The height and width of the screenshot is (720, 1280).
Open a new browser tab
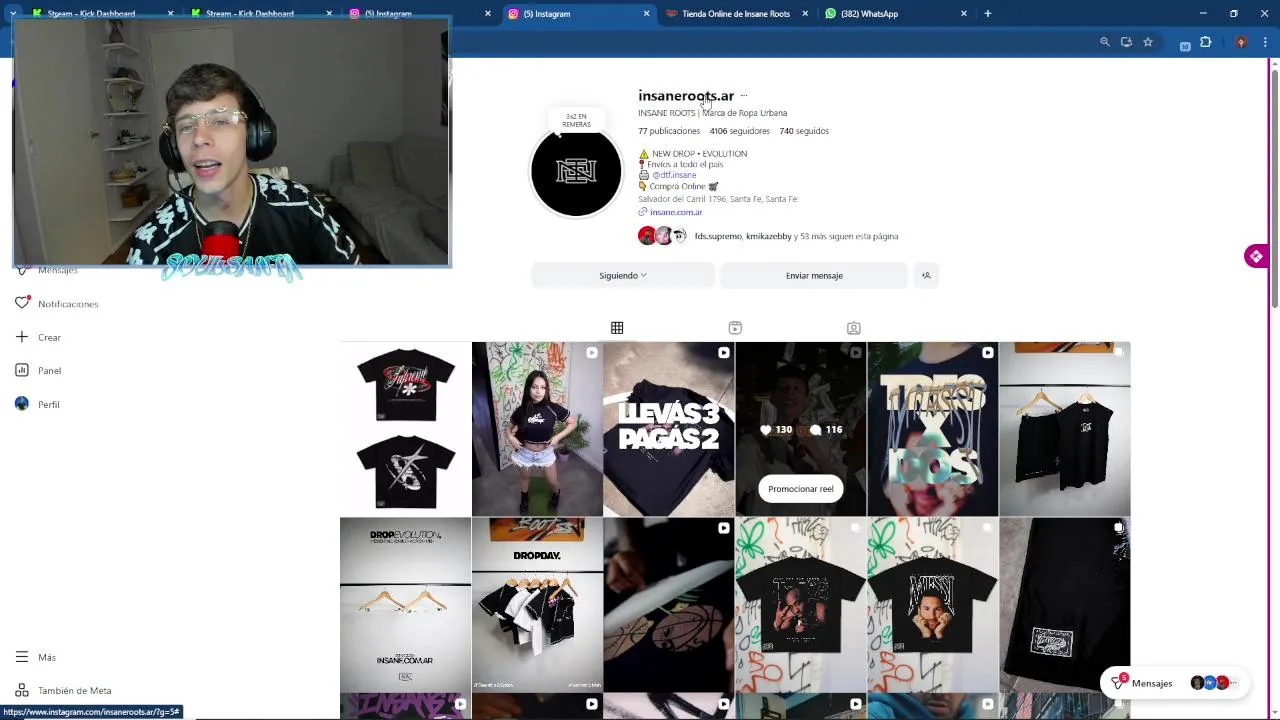coord(988,14)
